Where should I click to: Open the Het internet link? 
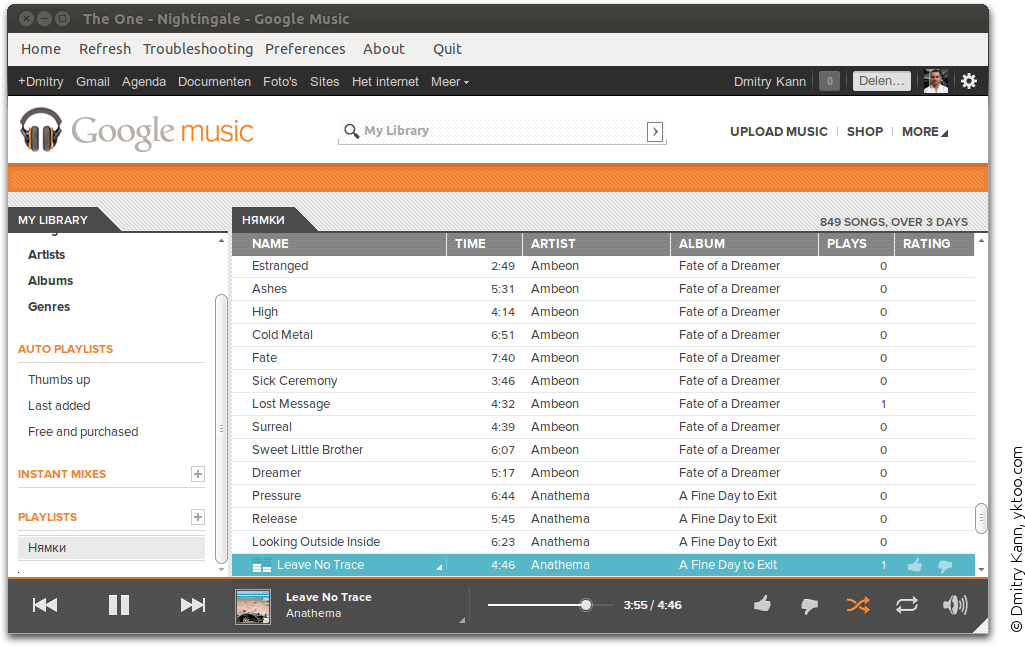point(385,82)
